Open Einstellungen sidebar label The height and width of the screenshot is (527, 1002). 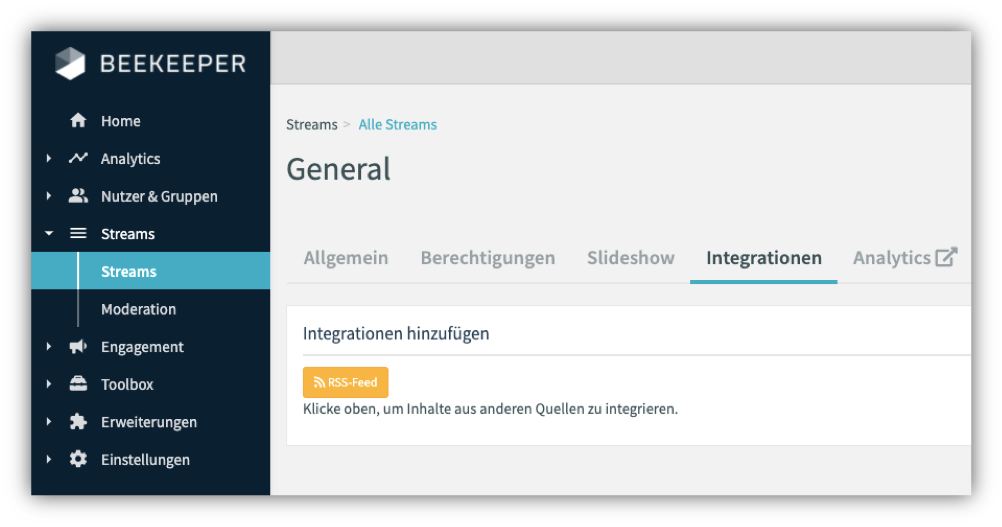(x=145, y=460)
